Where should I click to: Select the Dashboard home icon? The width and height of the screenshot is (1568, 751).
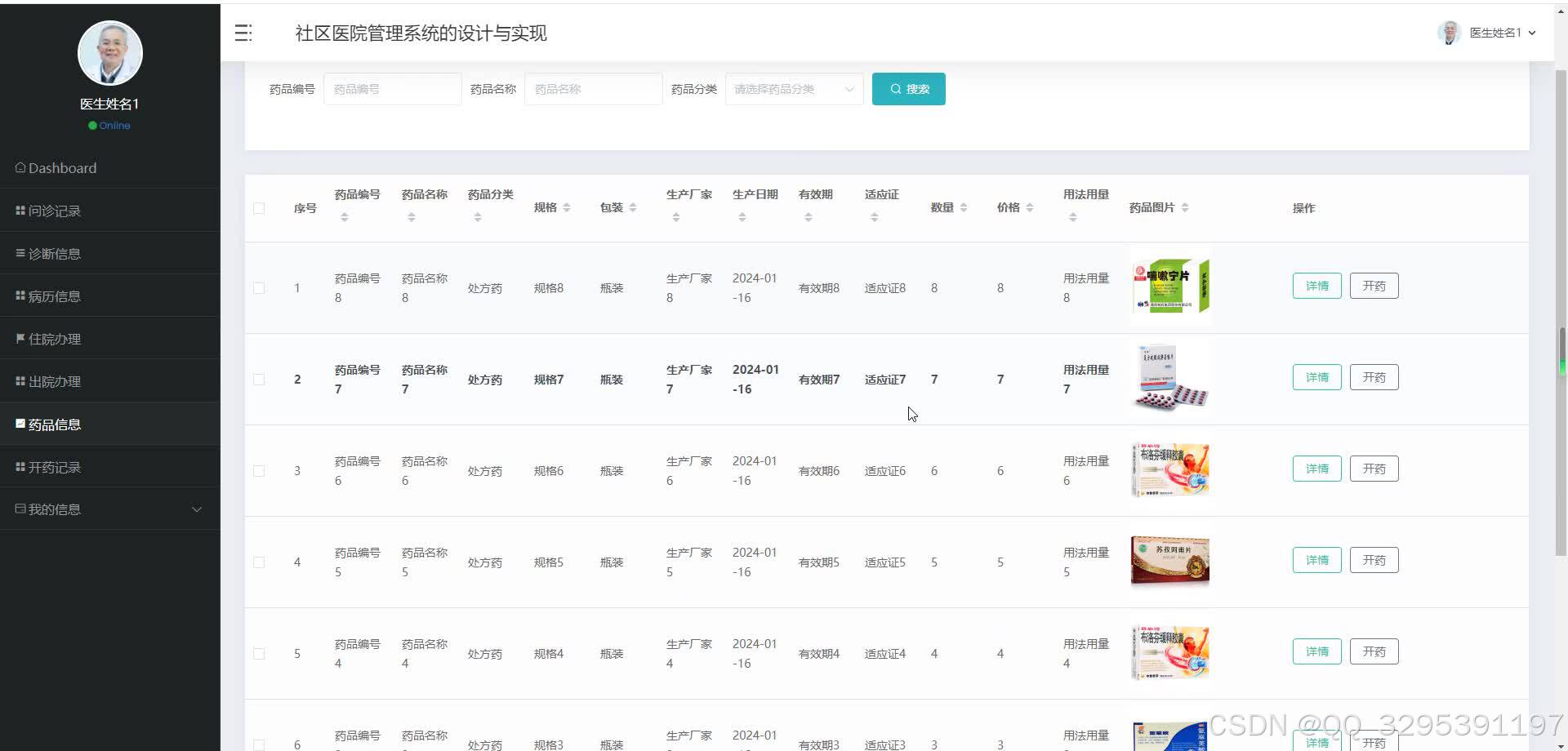click(20, 167)
